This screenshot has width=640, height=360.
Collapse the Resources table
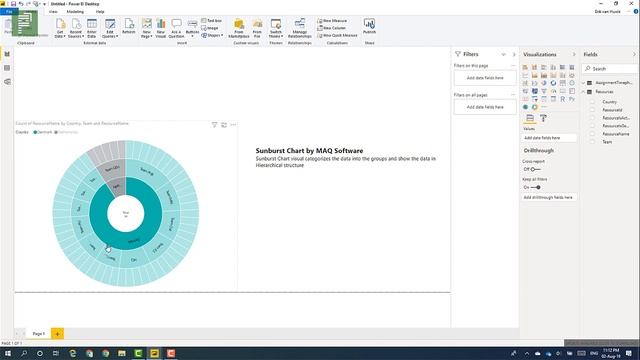click(584, 92)
